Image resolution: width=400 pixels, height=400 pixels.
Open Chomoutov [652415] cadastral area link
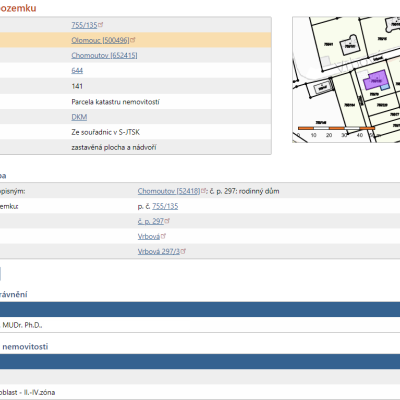[104, 55]
